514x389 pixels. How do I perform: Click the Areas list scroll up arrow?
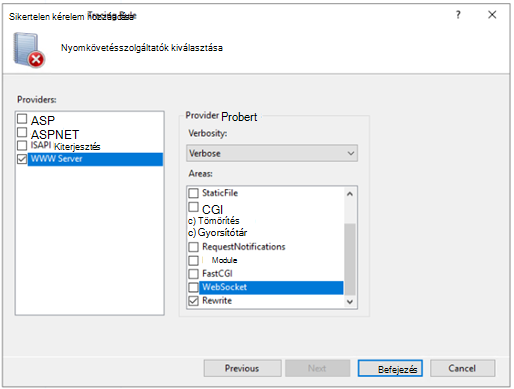(350, 194)
